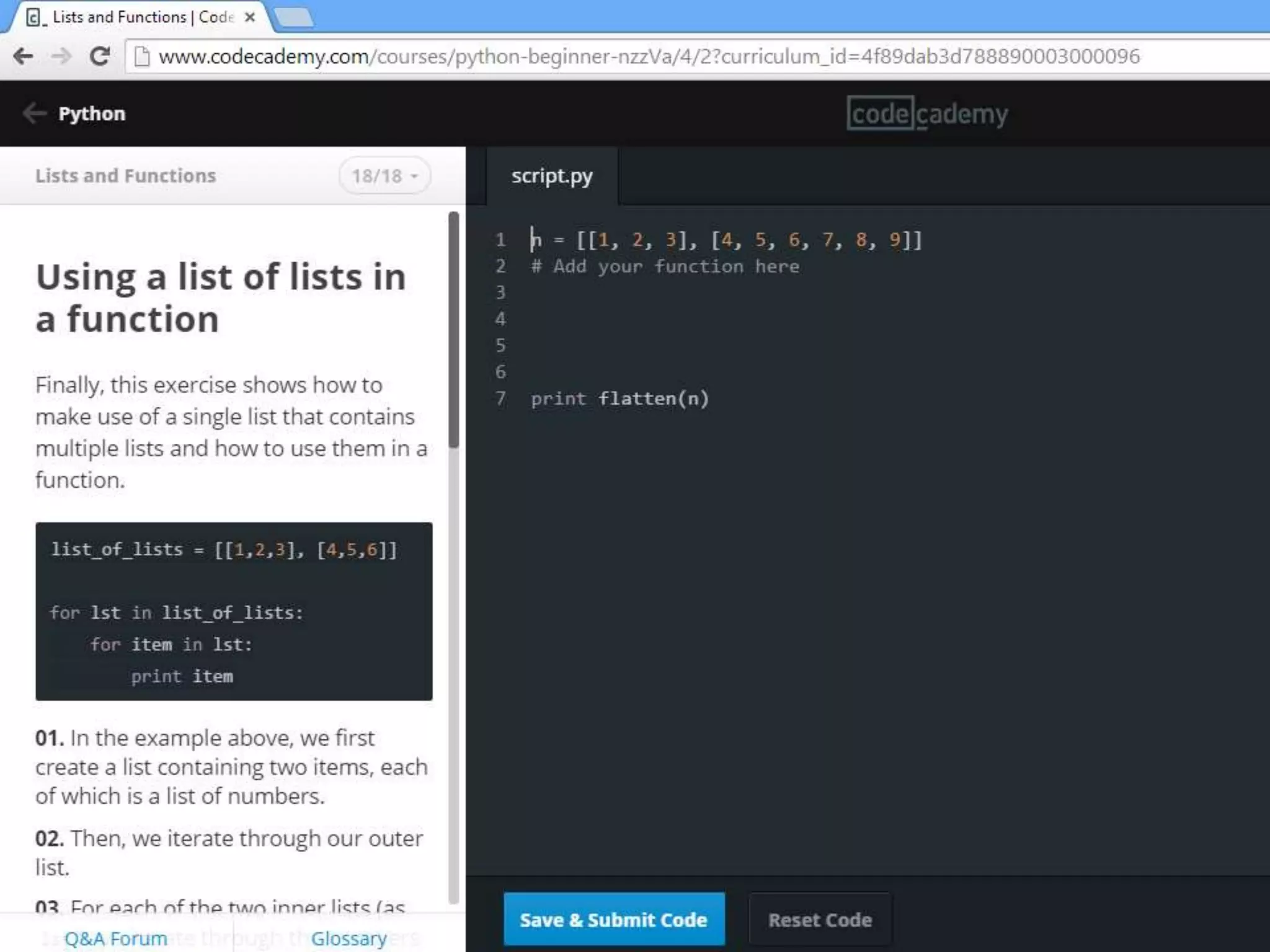Image resolution: width=1270 pixels, height=952 pixels.
Task: Reload the page with refresh icon
Action: click(x=99, y=56)
